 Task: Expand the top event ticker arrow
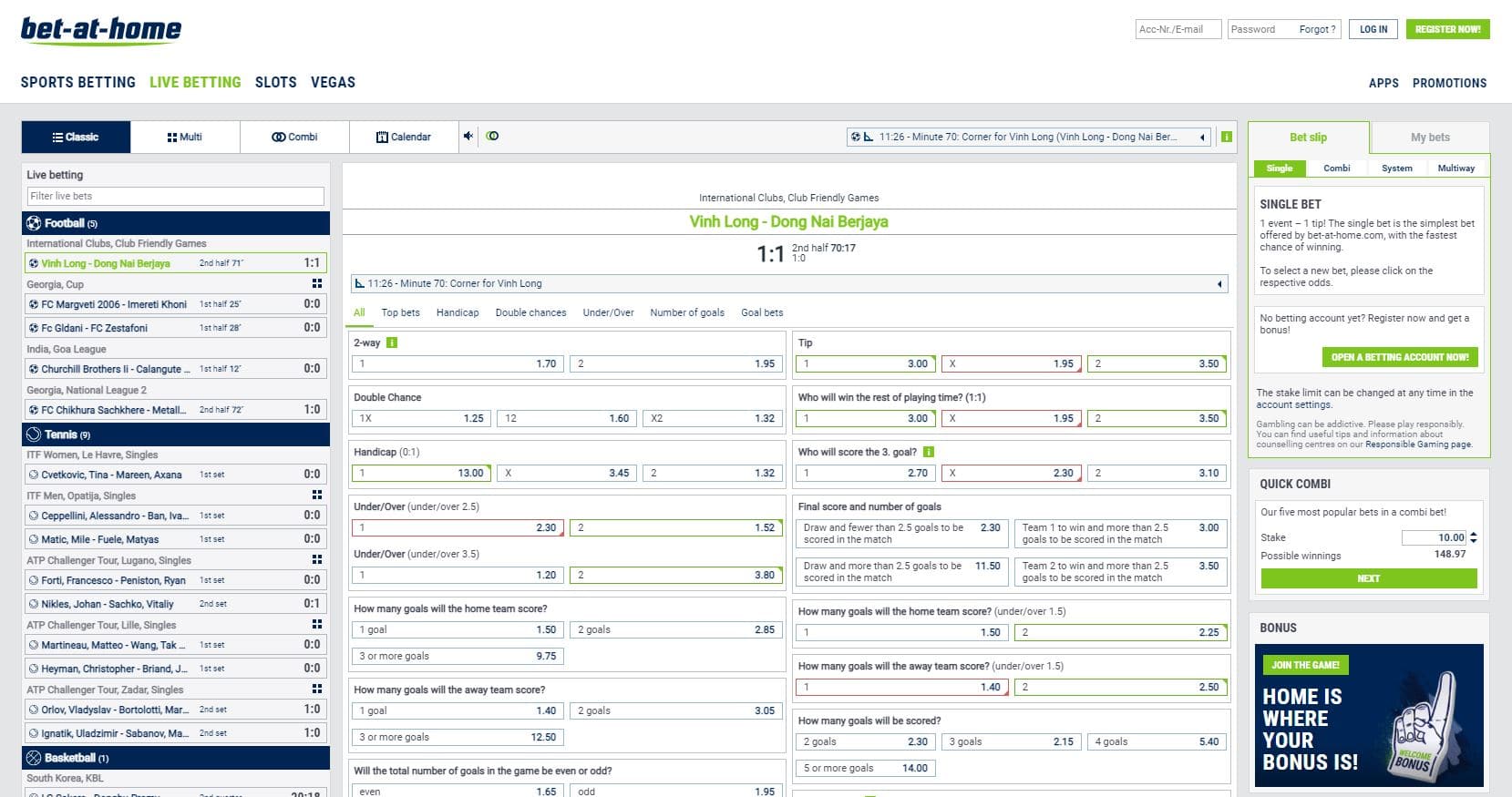pyautogui.click(x=1202, y=138)
